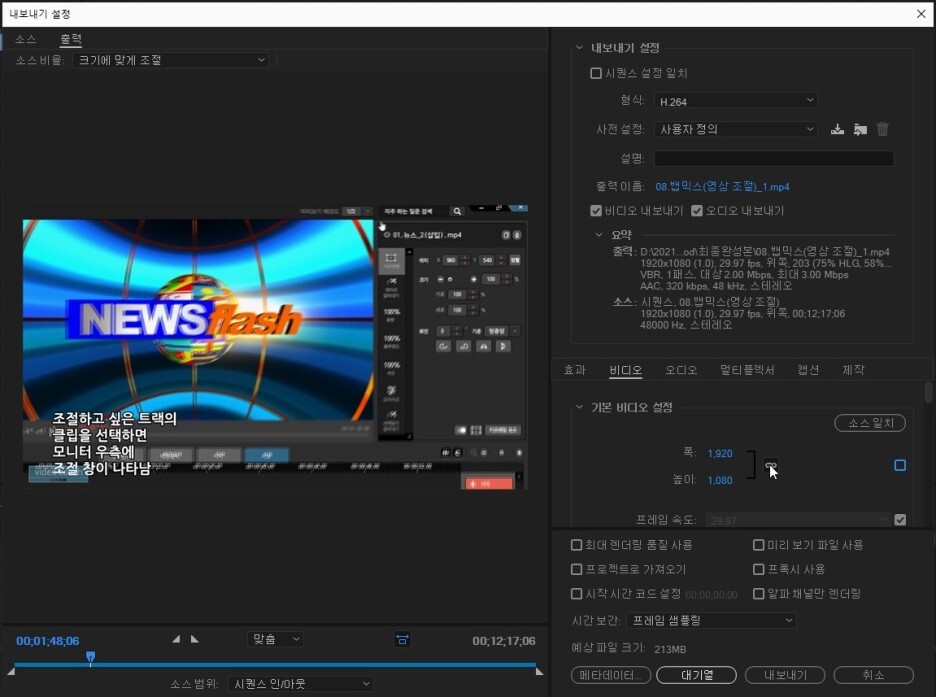Screen dimensions: 936x697
Task: Click the 메타데이터 button
Action: 611,675
